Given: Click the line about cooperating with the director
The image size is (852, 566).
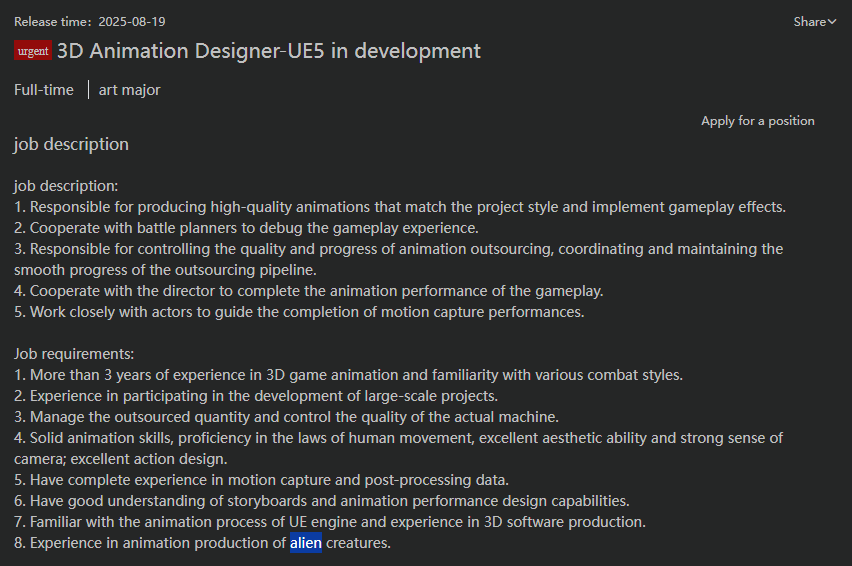Looking at the screenshot, I should (x=309, y=291).
